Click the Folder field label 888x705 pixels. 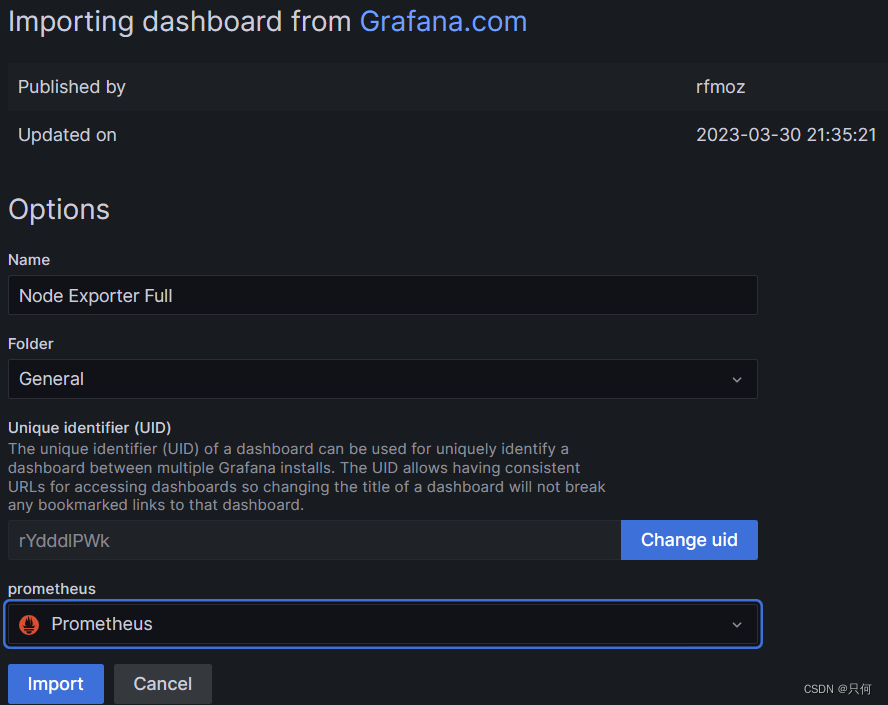click(x=31, y=344)
